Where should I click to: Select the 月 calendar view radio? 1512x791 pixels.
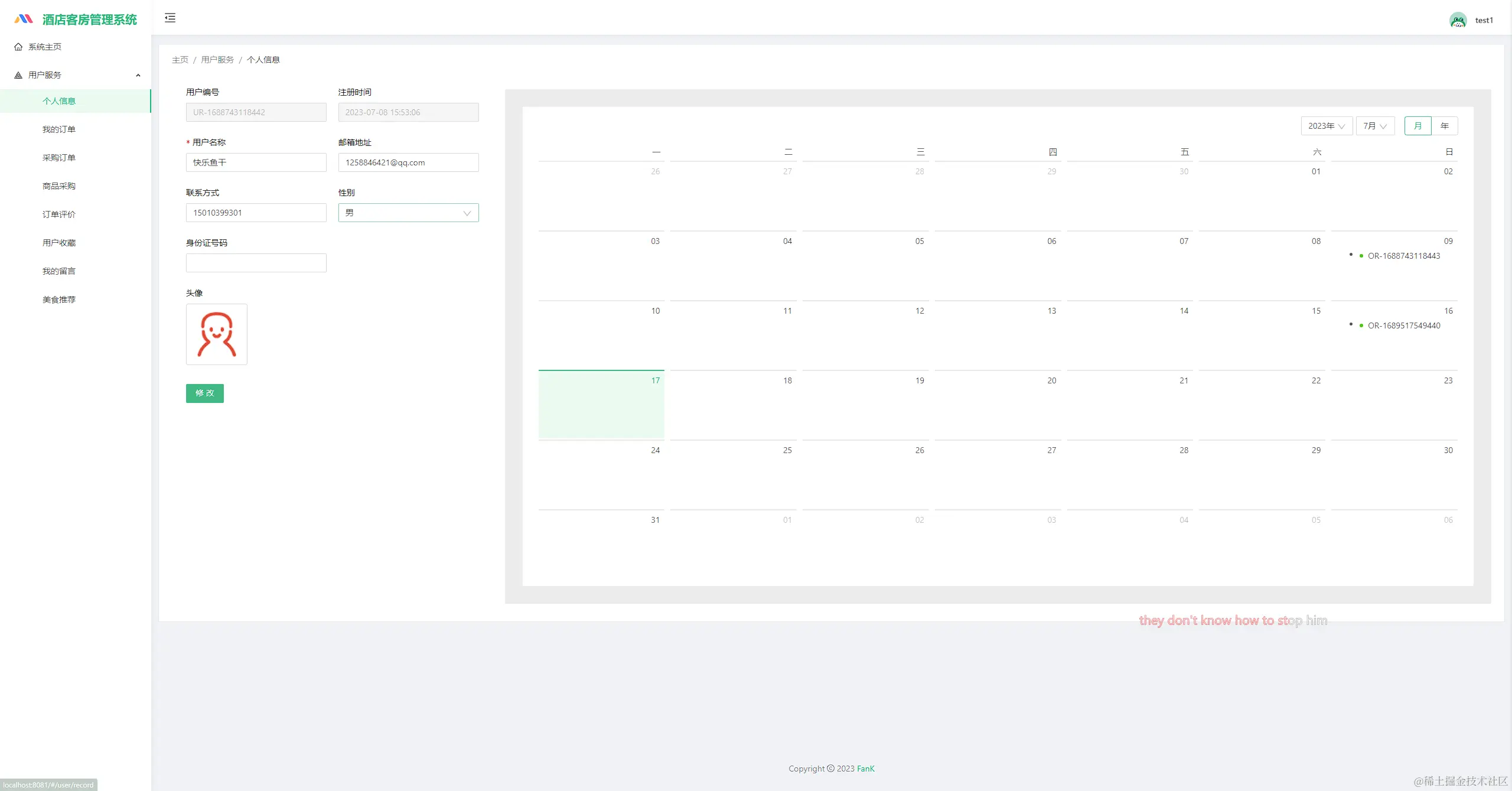[x=1417, y=126]
